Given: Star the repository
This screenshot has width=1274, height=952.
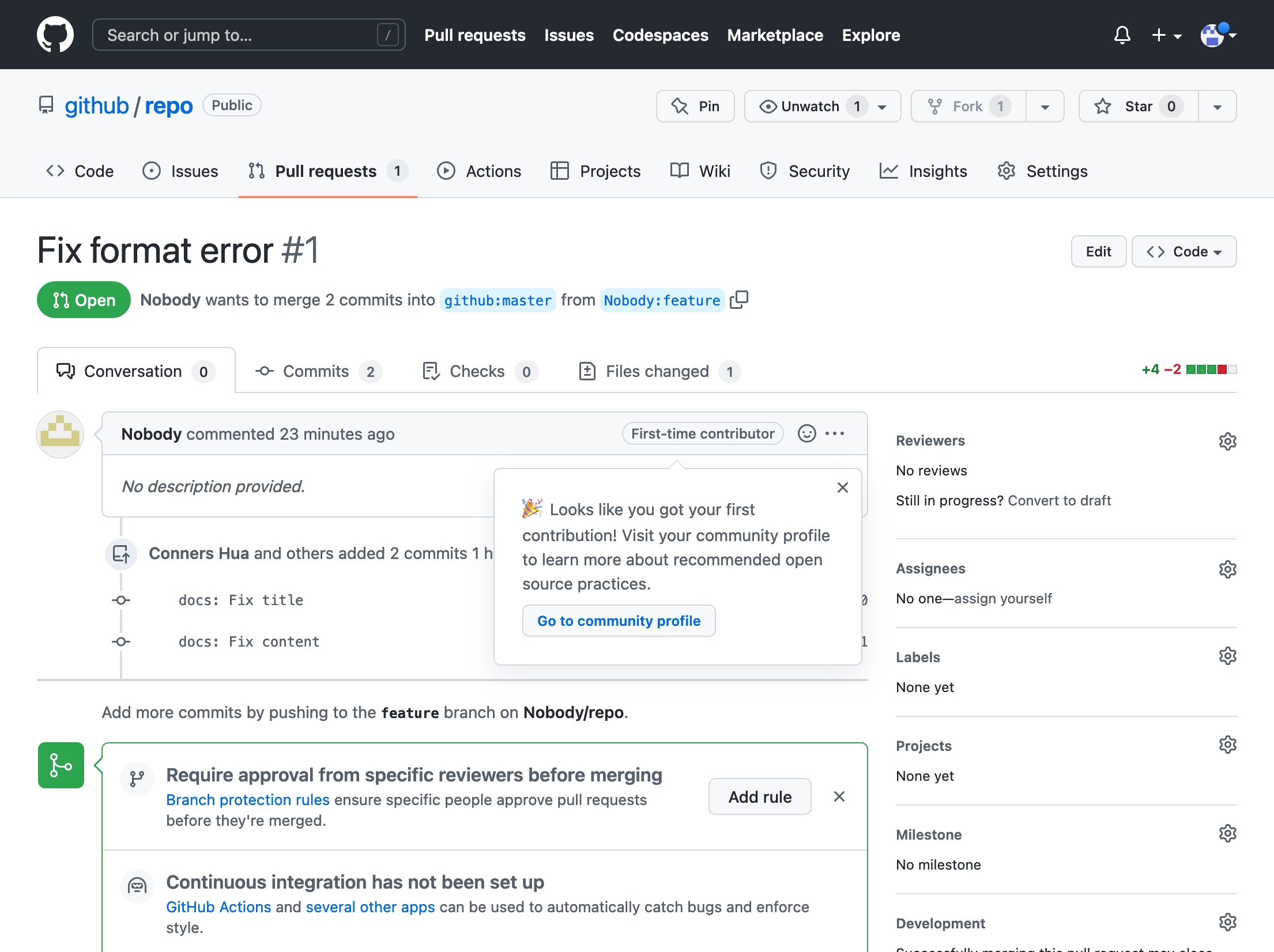Looking at the screenshot, I should (x=1139, y=106).
